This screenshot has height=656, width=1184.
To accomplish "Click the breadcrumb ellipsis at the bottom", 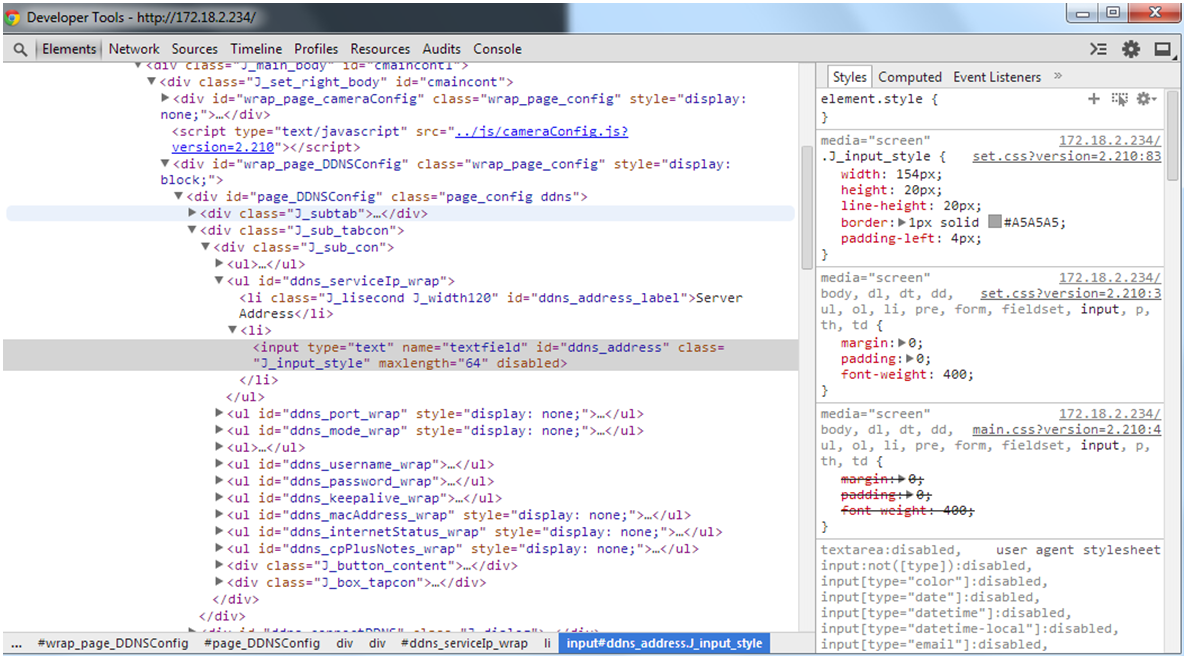I will tap(17, 644).
